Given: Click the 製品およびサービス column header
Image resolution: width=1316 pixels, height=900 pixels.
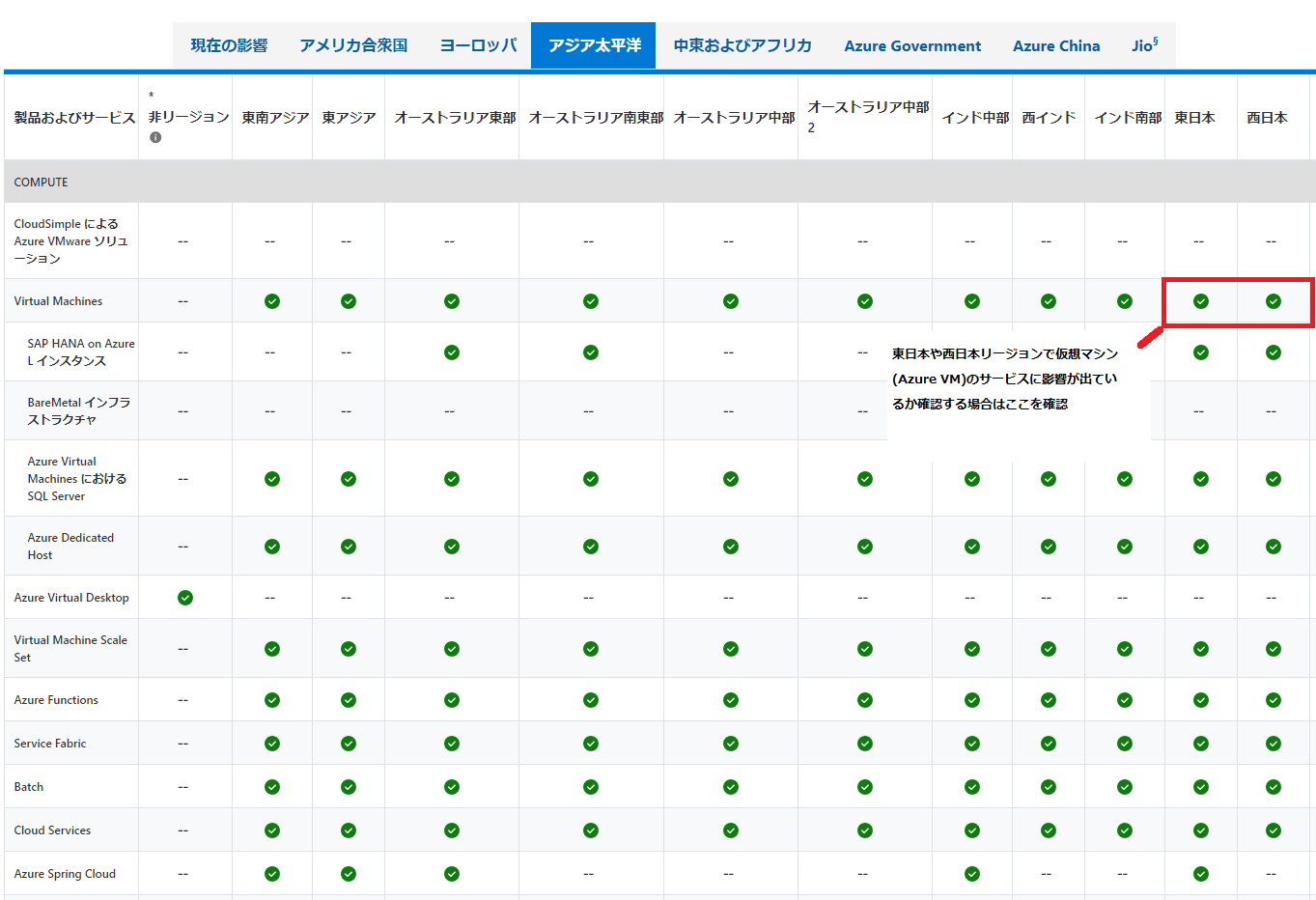Looking at the screenshot, I should pos(74,118).
